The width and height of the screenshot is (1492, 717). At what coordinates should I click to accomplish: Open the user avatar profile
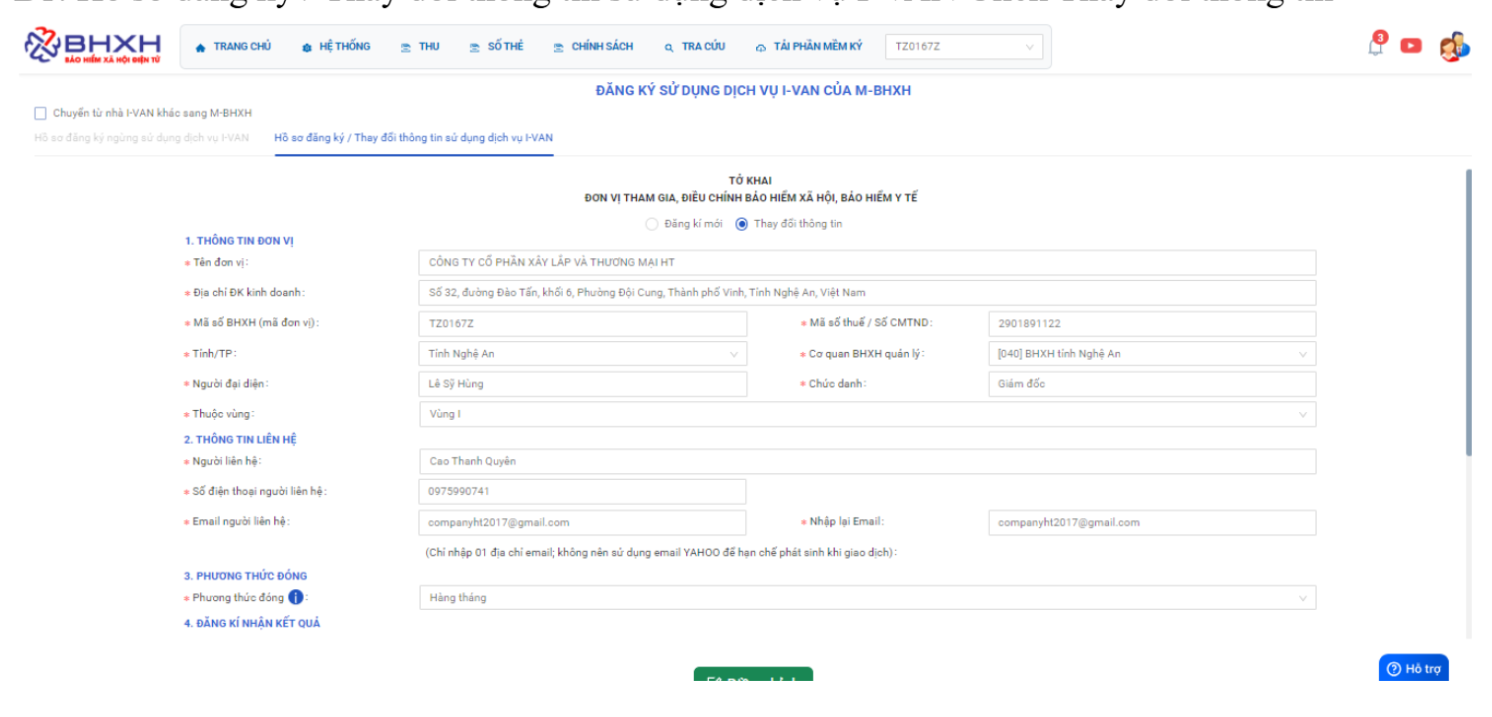[1453, 47]
